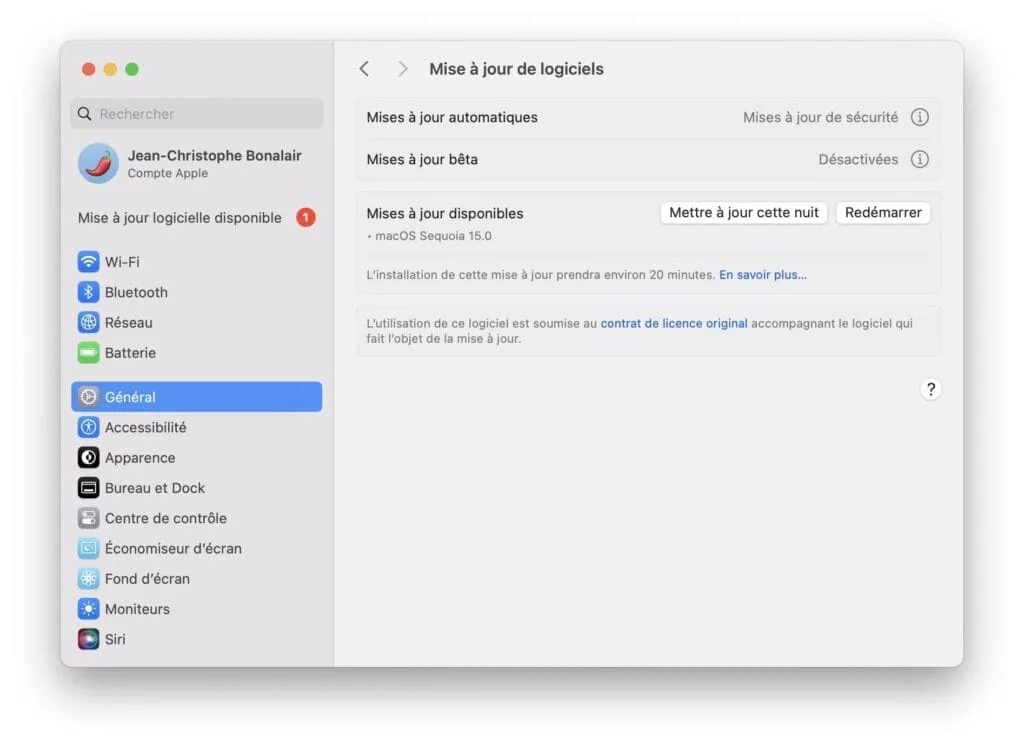
Task: Click the Économiseur d'écran label
Action: [173, 548]
